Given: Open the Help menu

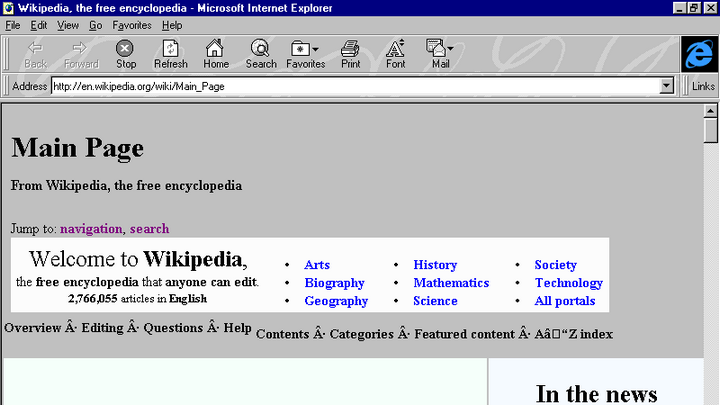Looking at the screenshot, I should 172,25.
